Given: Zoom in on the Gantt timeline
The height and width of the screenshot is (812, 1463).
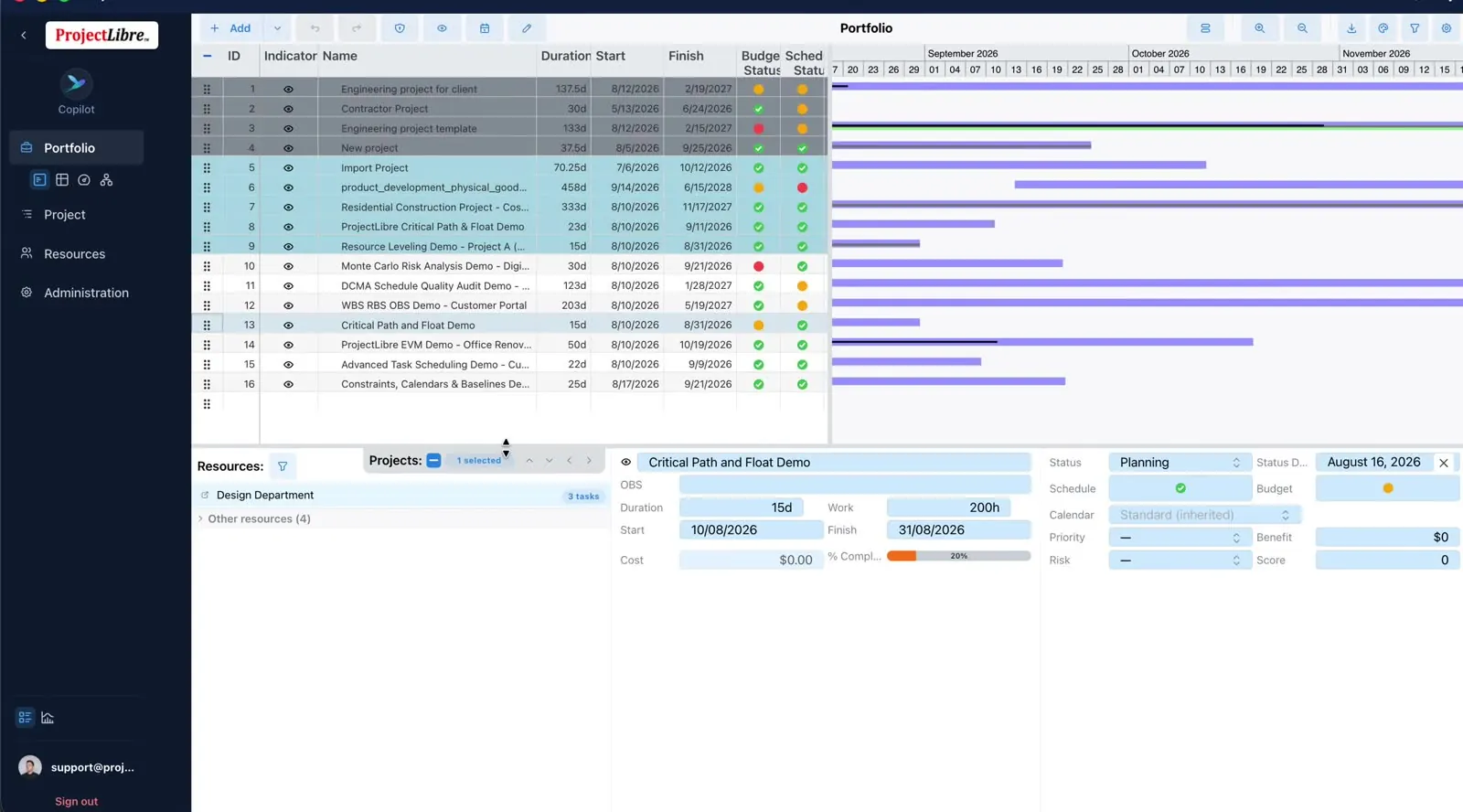Looking at the screenshot, I should click(1260, 28).
